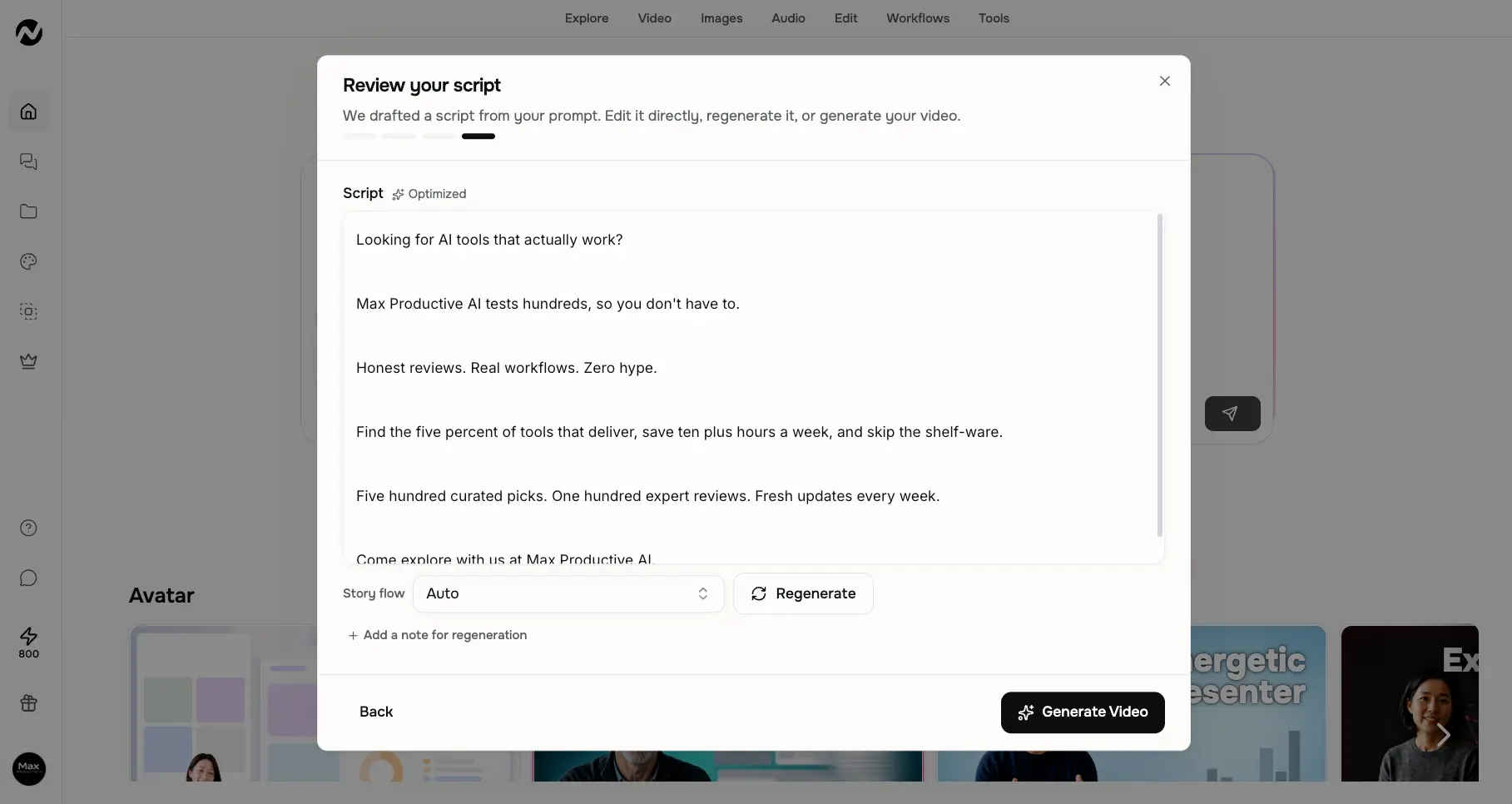
Task: Click the next arrow on avatar carousel
Action: [1444, 735]
